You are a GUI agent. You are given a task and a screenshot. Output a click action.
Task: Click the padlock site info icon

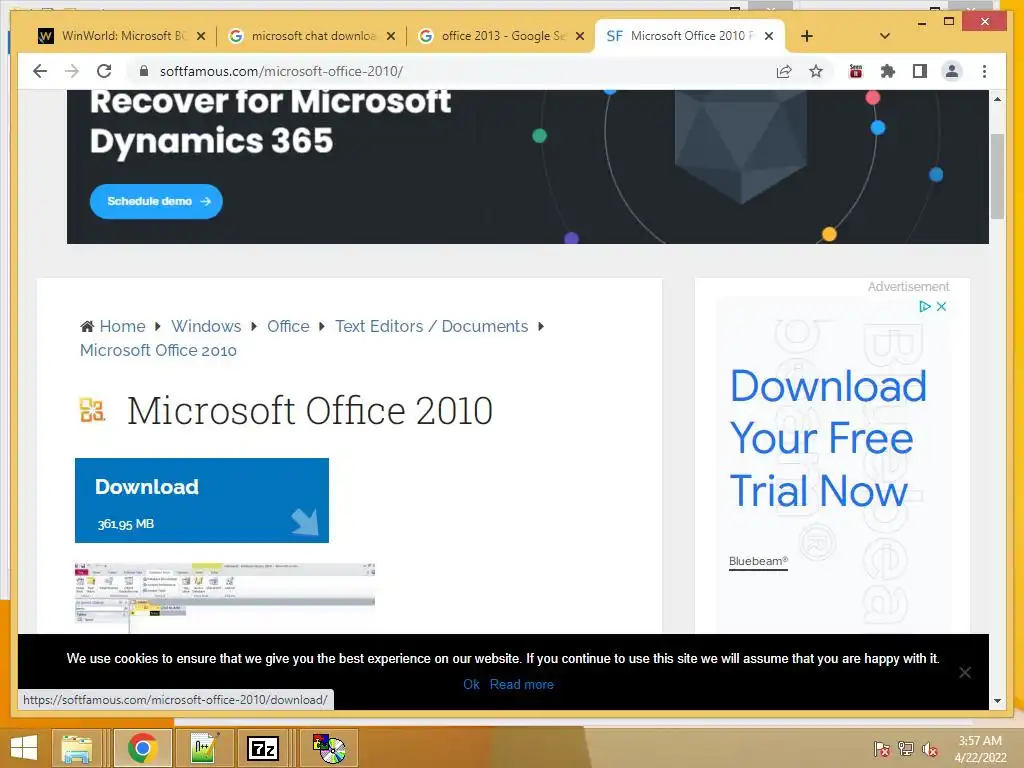(144, 71)
